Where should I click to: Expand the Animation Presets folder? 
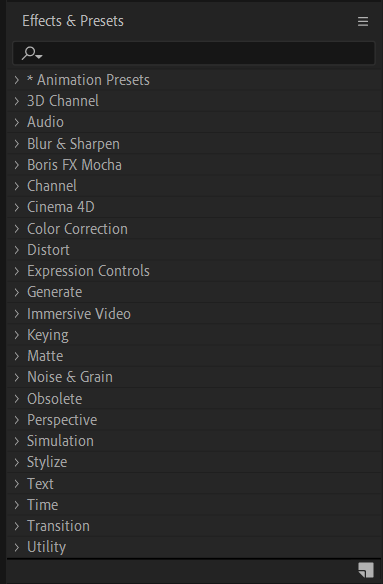17,80
